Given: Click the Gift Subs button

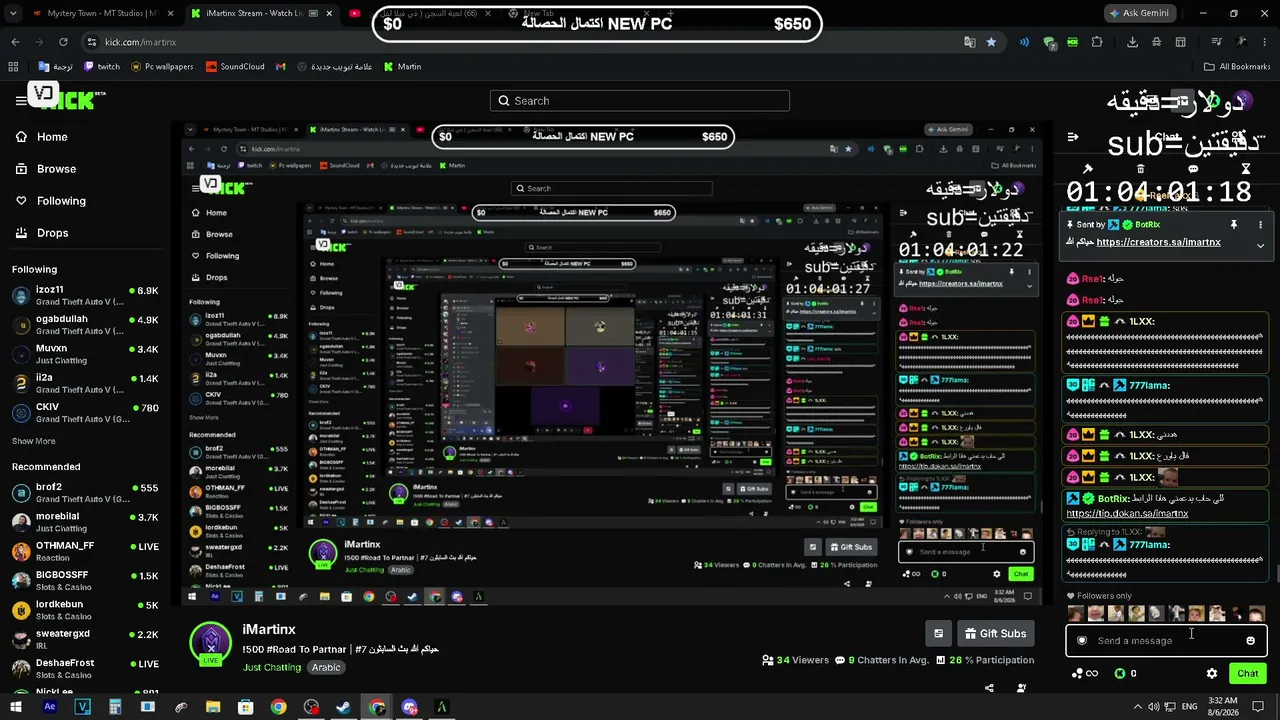Looking at the screenshot, I should click(x=995, y=633).
